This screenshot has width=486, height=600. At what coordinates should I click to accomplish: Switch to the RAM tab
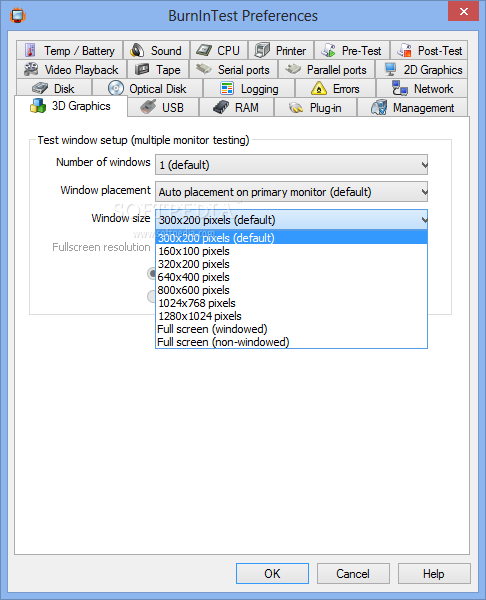[236, 108]
